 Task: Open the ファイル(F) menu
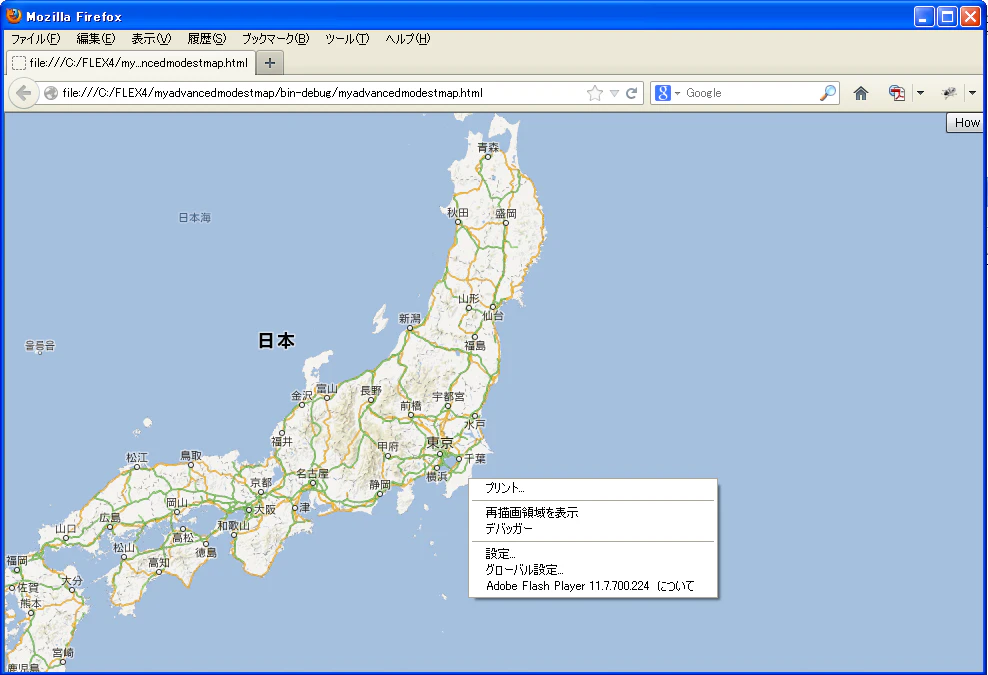click(x=35, y=39)
